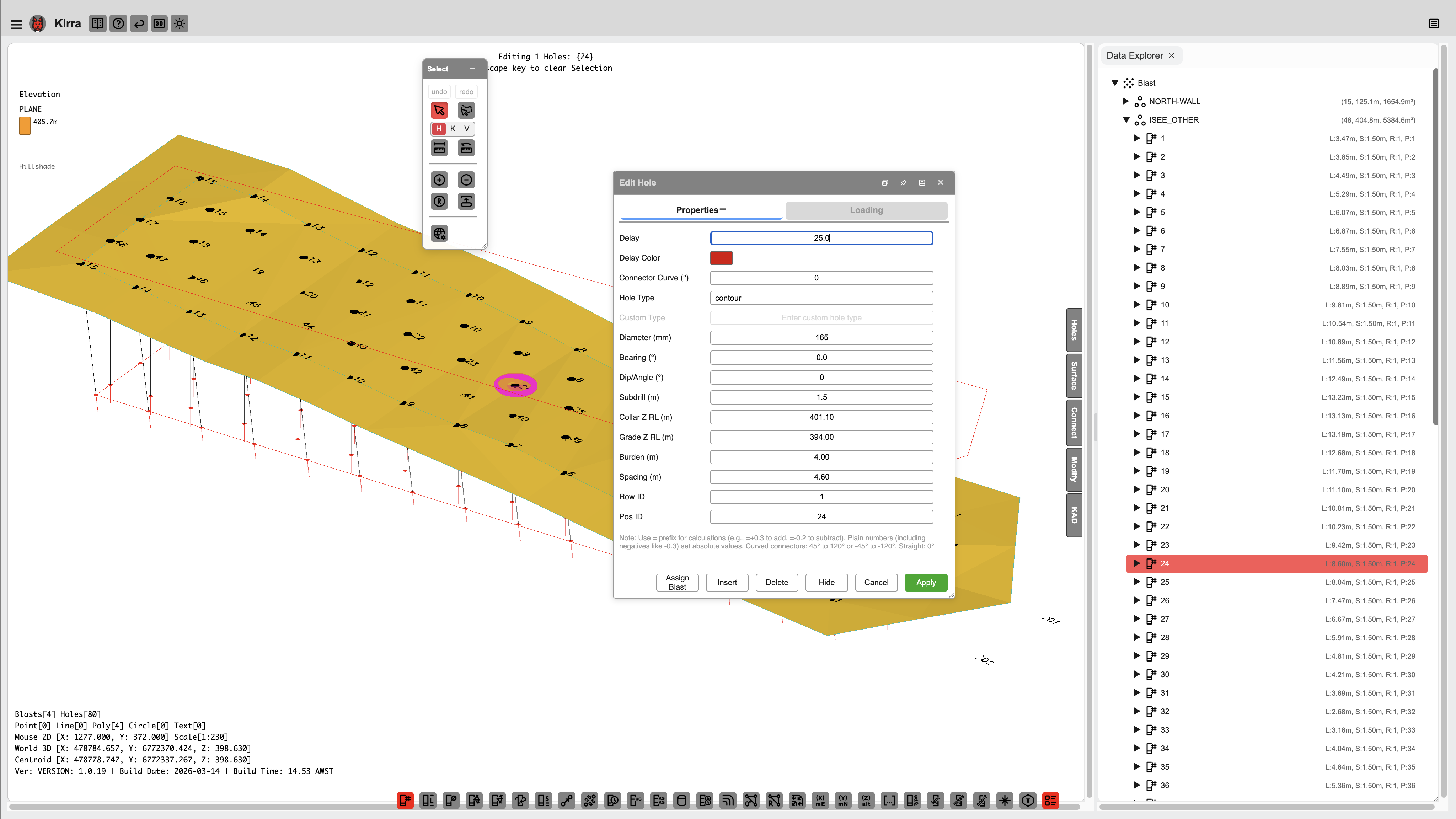Click the Assign Blast button
This screenshot has width=1456, height=819.
tap(676, 582)
